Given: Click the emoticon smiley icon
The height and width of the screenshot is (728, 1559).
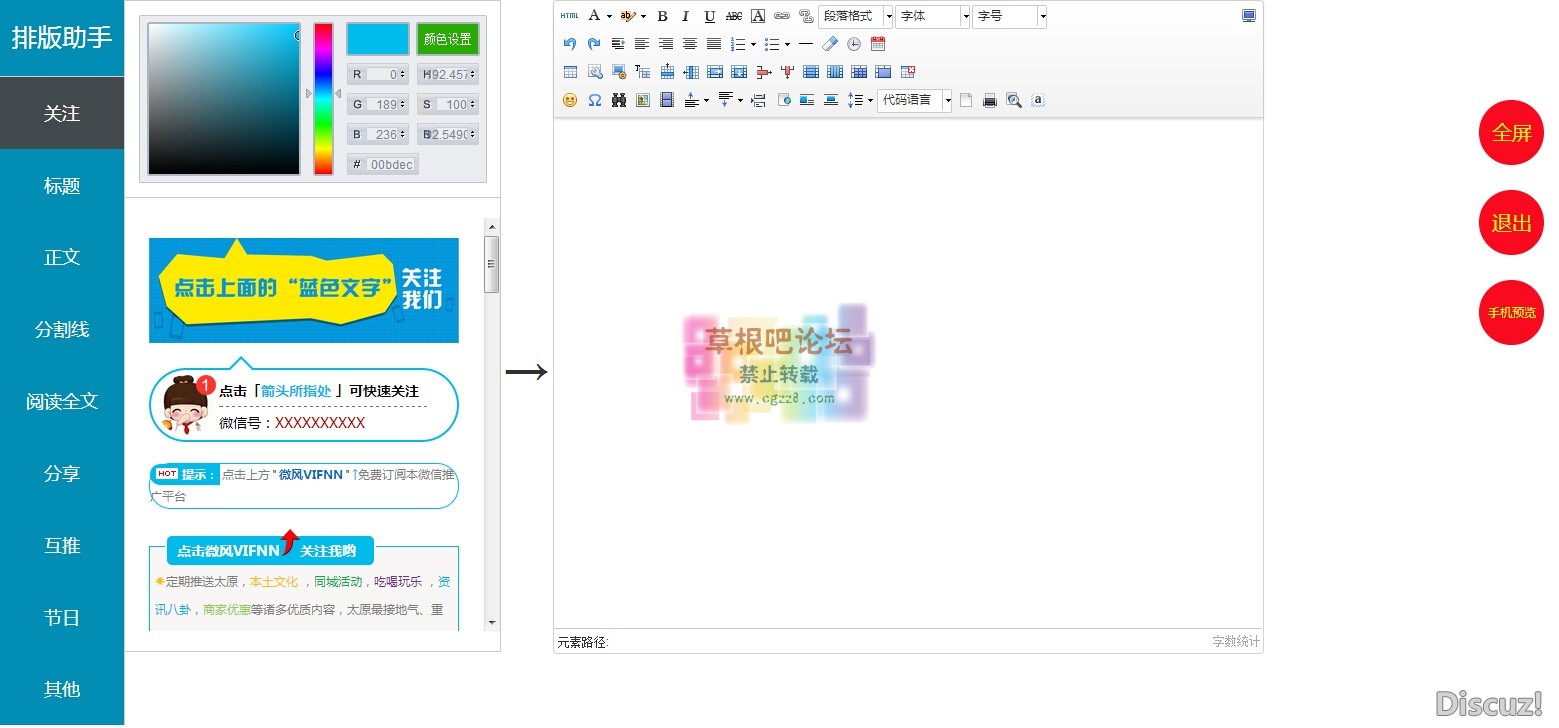Looking at the screenshot, I should pyautogui.click(x=570, y=100).
